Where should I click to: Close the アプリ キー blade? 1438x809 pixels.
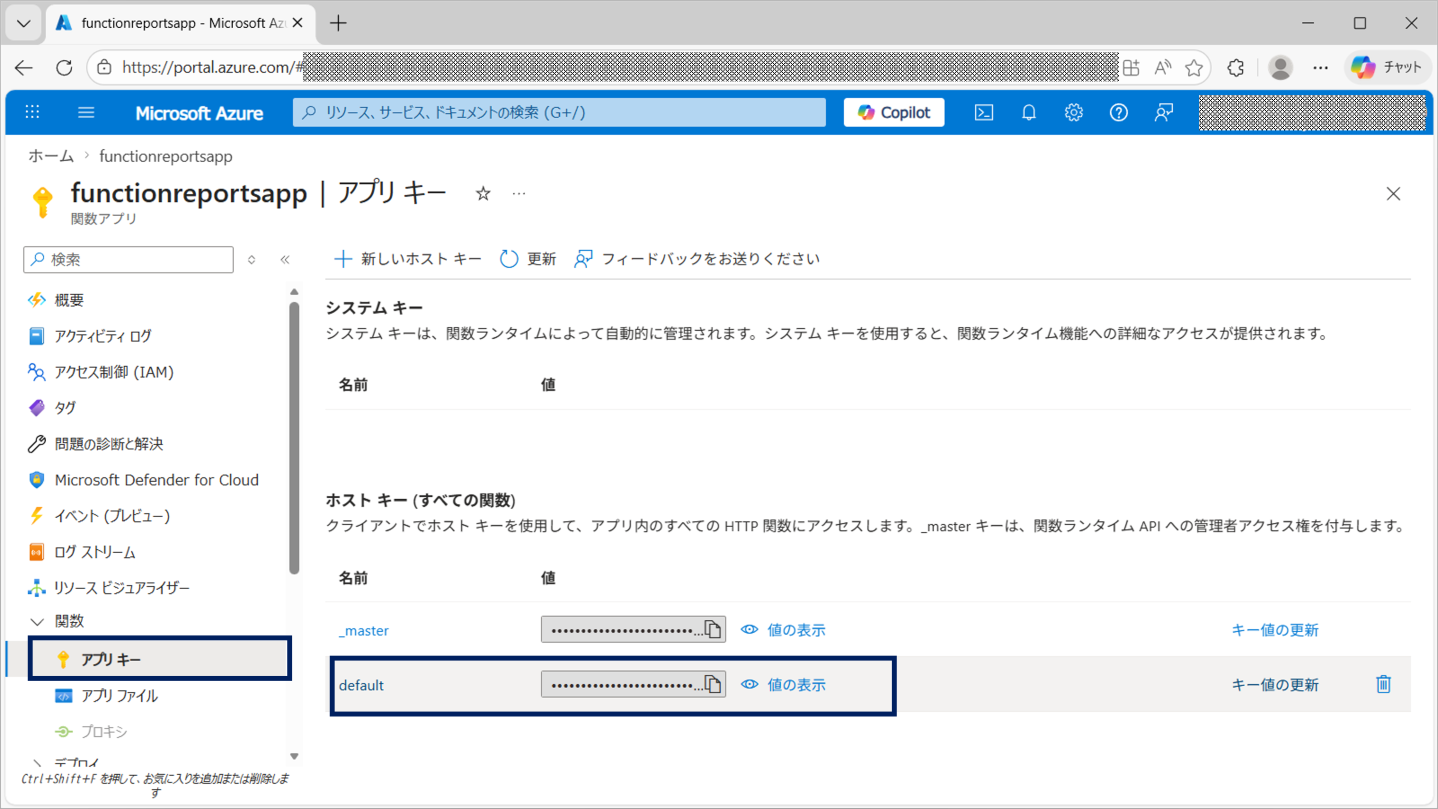(x=1393, y=193)
